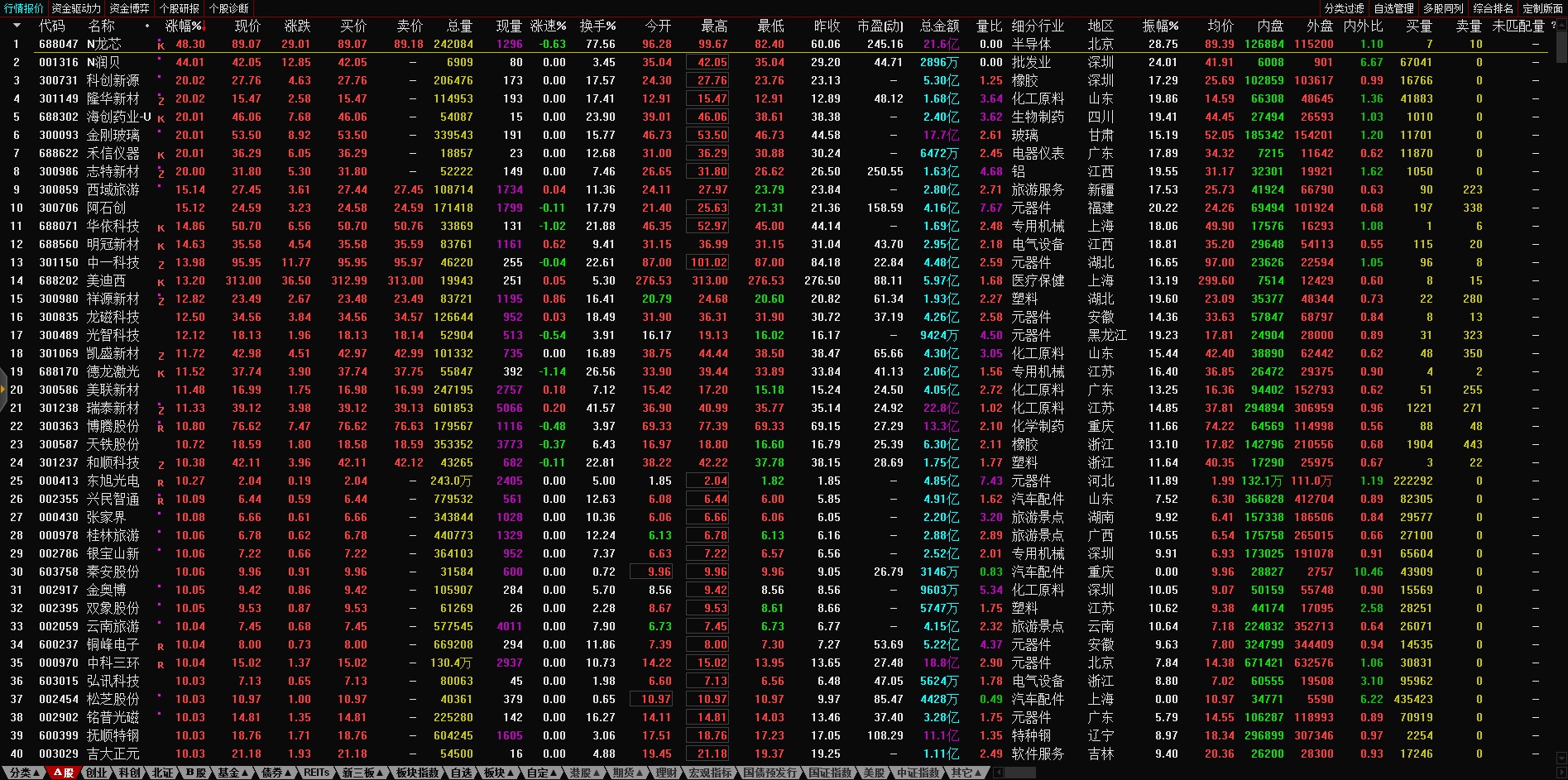Open the column dropdown arrow beside 代码 header
Image resolution: width=1568 pixels, height=780 pixels.
(17, 26)
